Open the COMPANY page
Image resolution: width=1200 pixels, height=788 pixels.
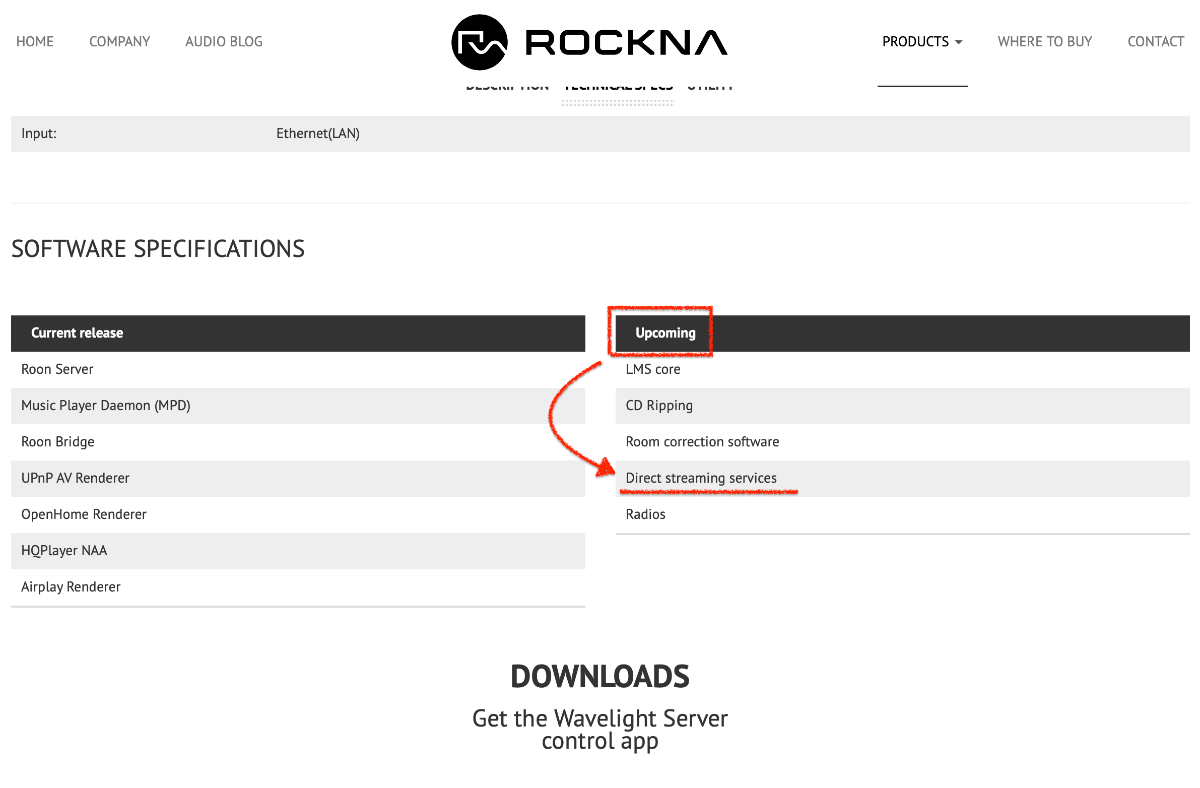(x=119, y=42)
